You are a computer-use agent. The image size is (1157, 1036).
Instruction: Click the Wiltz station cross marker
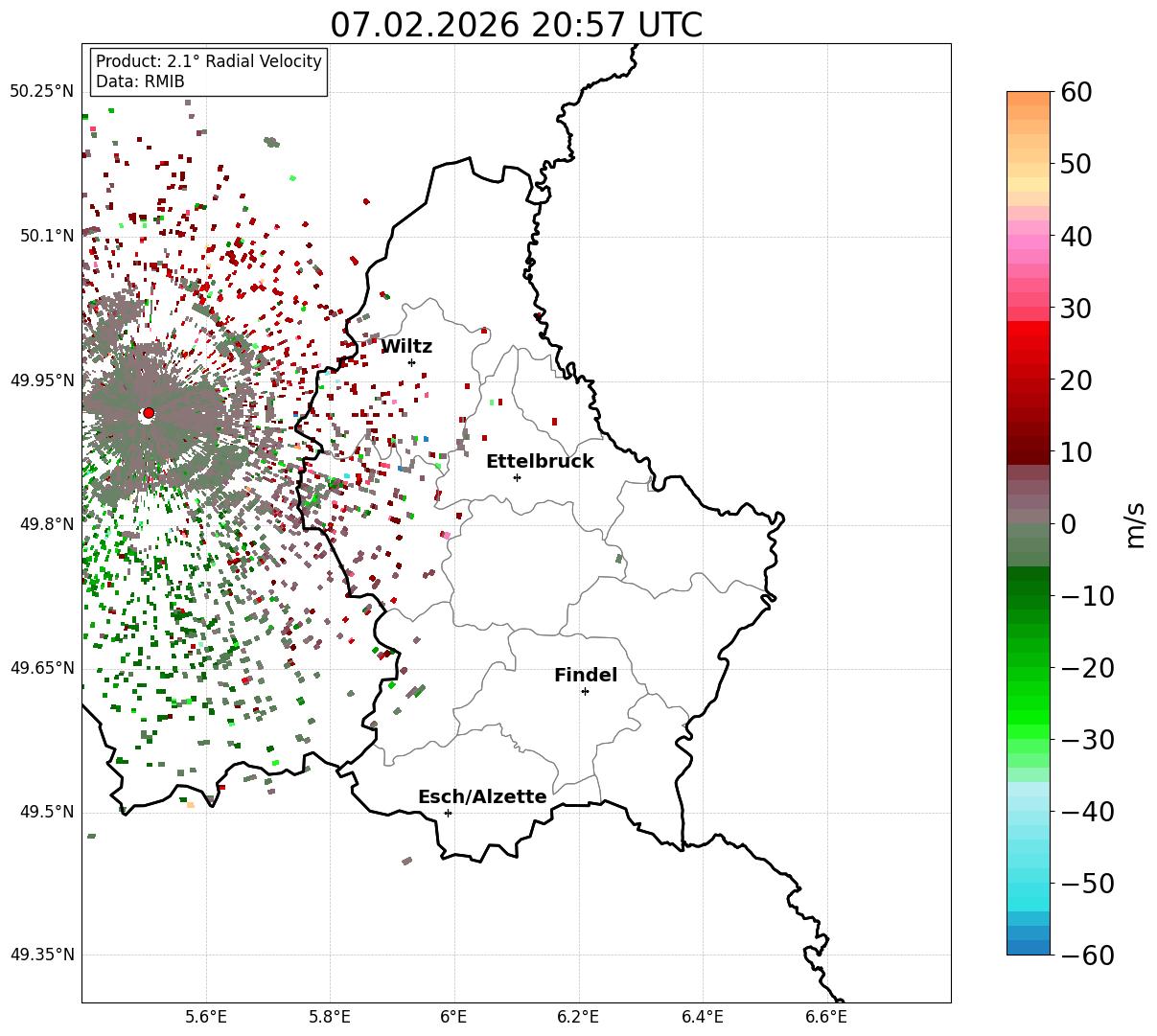pos(412,362)
